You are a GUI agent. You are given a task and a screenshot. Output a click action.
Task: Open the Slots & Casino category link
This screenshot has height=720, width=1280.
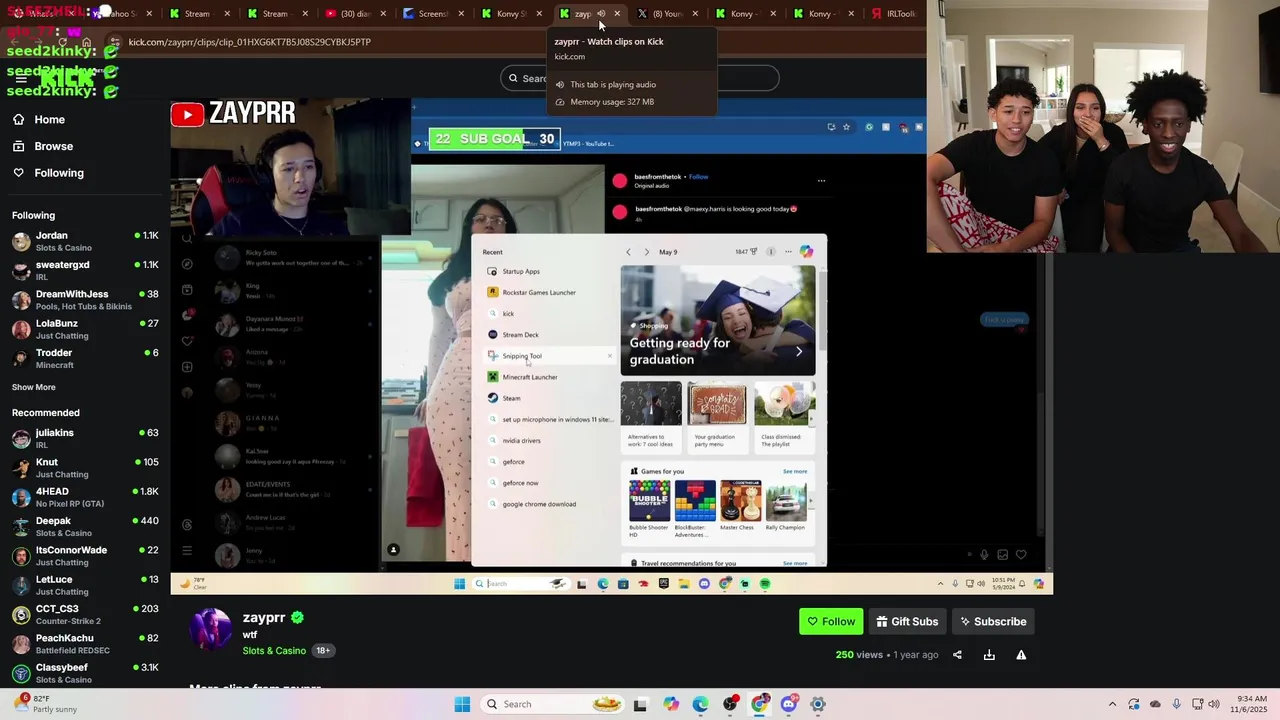[x=274, y=651]
